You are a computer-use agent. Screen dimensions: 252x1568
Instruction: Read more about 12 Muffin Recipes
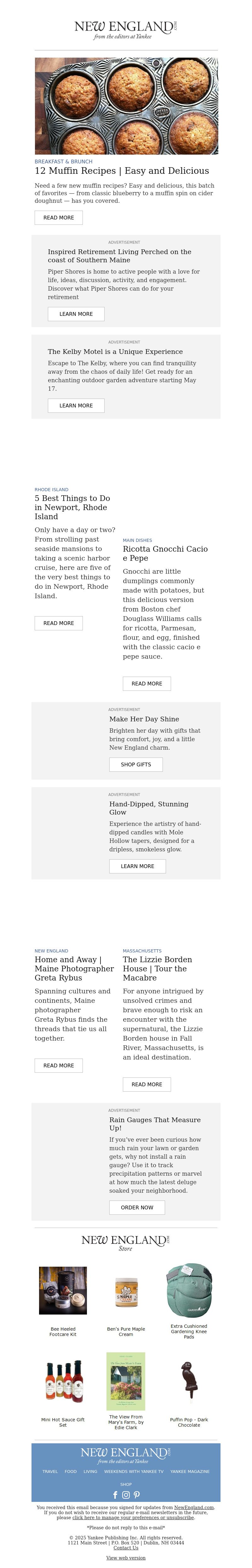pos(59,217)
